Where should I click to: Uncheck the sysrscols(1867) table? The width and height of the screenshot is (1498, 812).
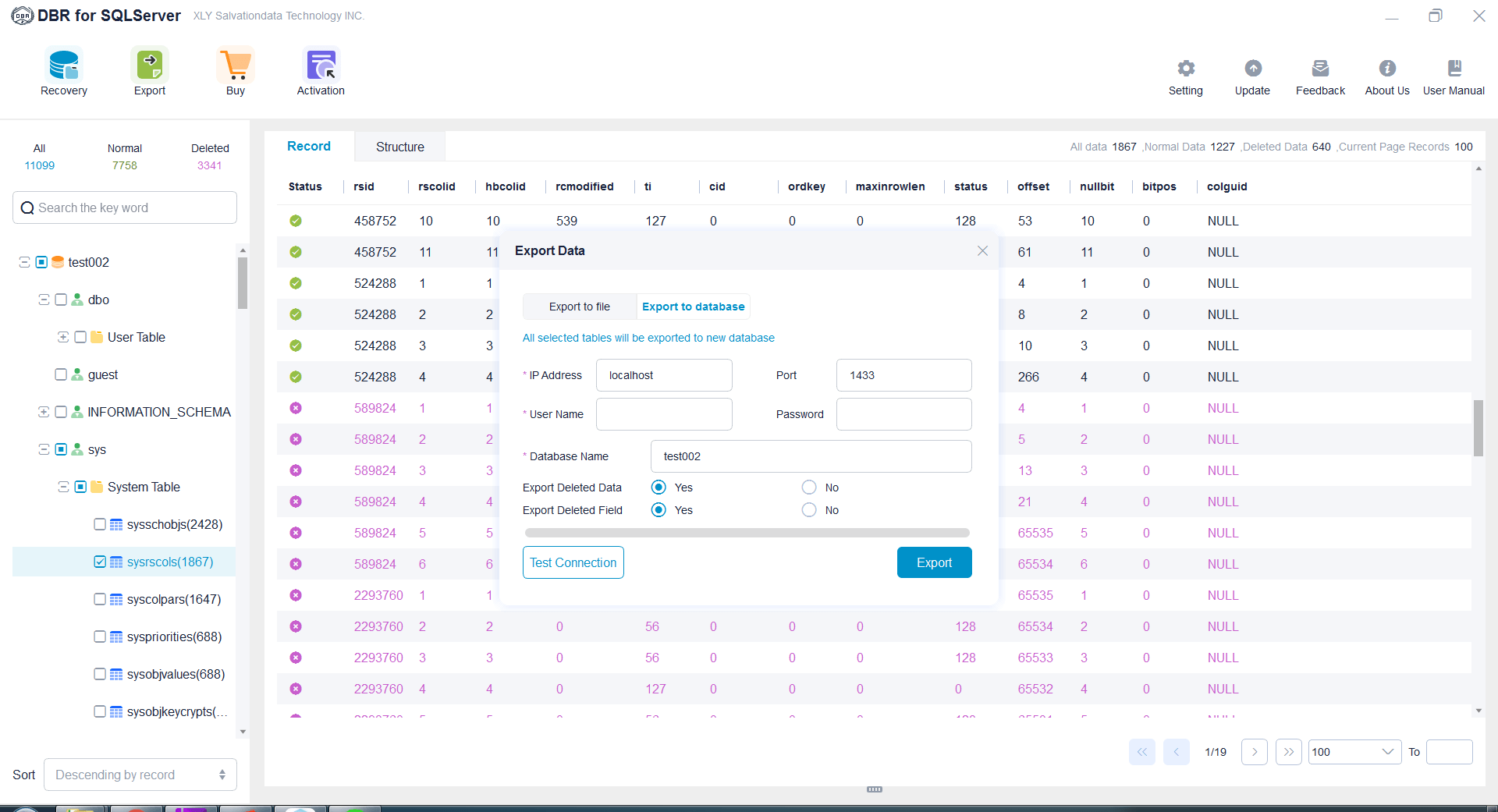(99, 562)
